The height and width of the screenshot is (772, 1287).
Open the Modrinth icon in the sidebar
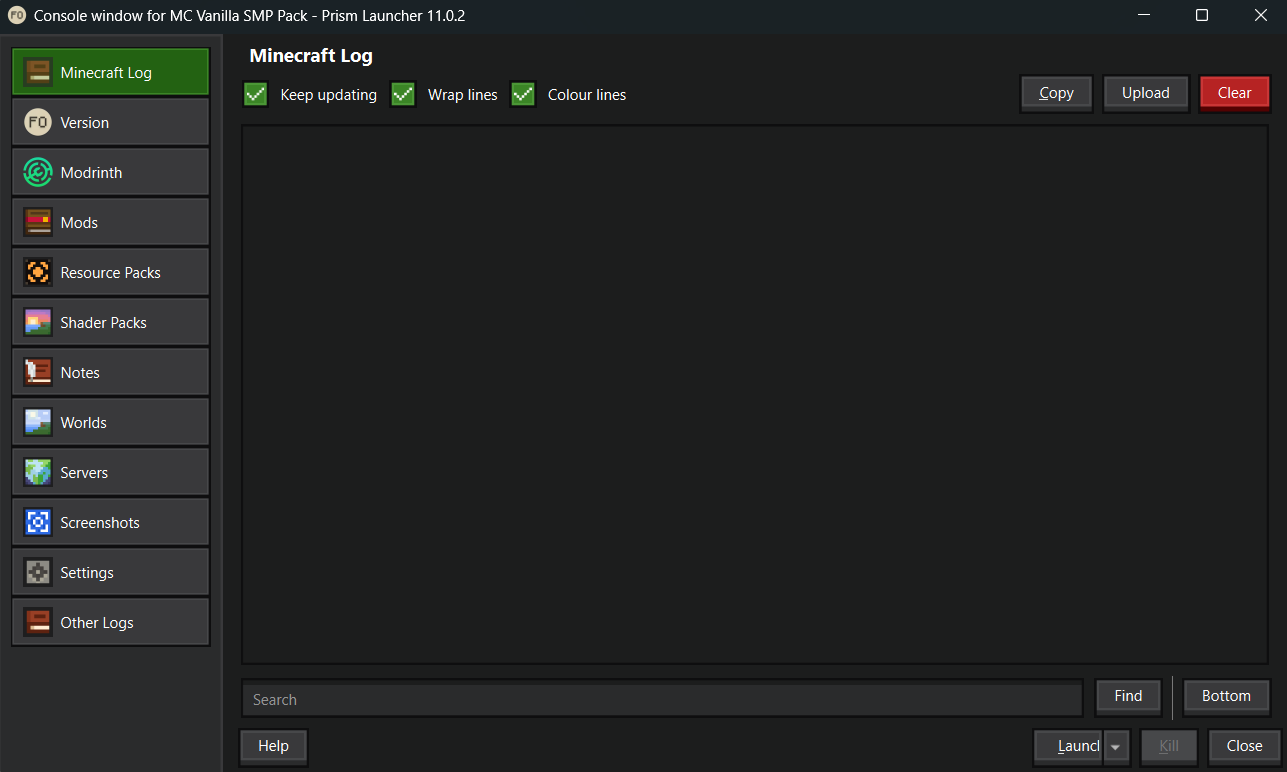(38, 172)
